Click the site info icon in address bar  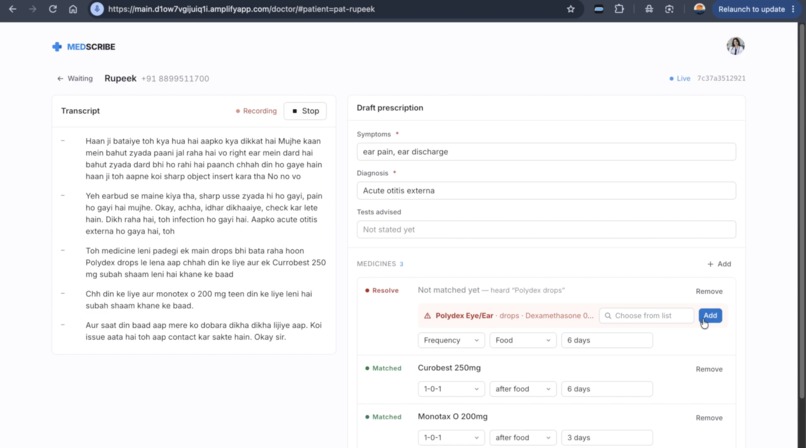pos(97,9)
